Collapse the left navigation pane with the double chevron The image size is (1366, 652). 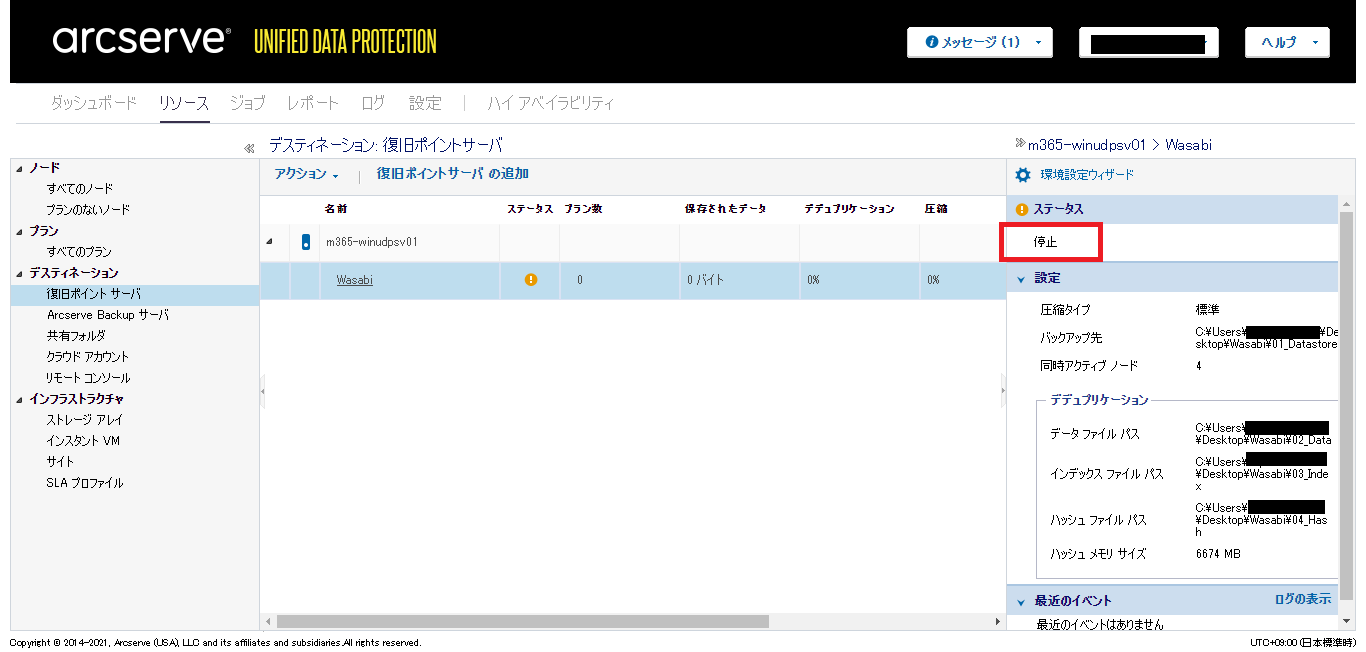pos(249,148)
